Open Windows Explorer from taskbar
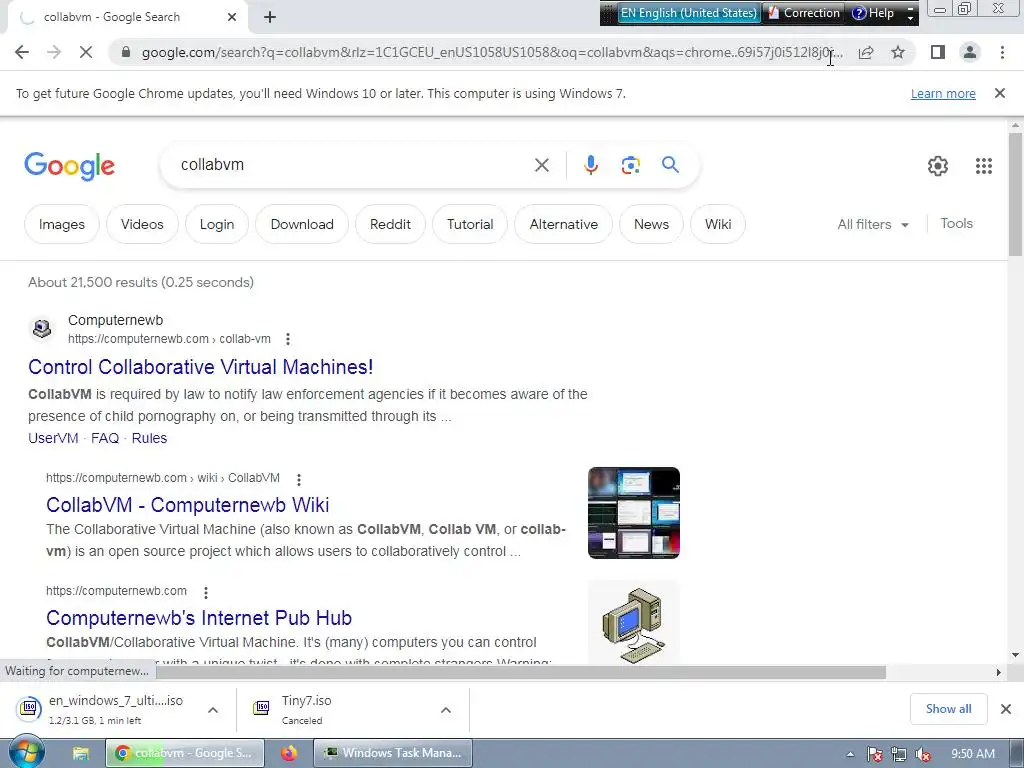 point(80,753)
